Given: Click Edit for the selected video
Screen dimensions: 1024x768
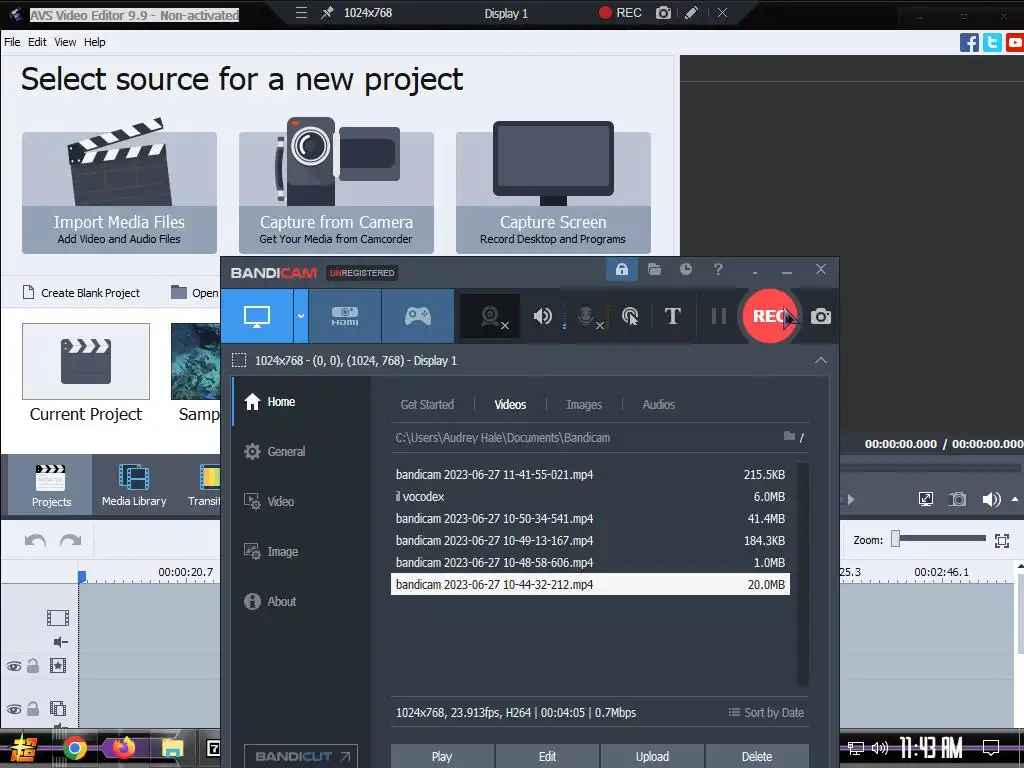Looking at the screenshot, I should [x=547, y=756].
